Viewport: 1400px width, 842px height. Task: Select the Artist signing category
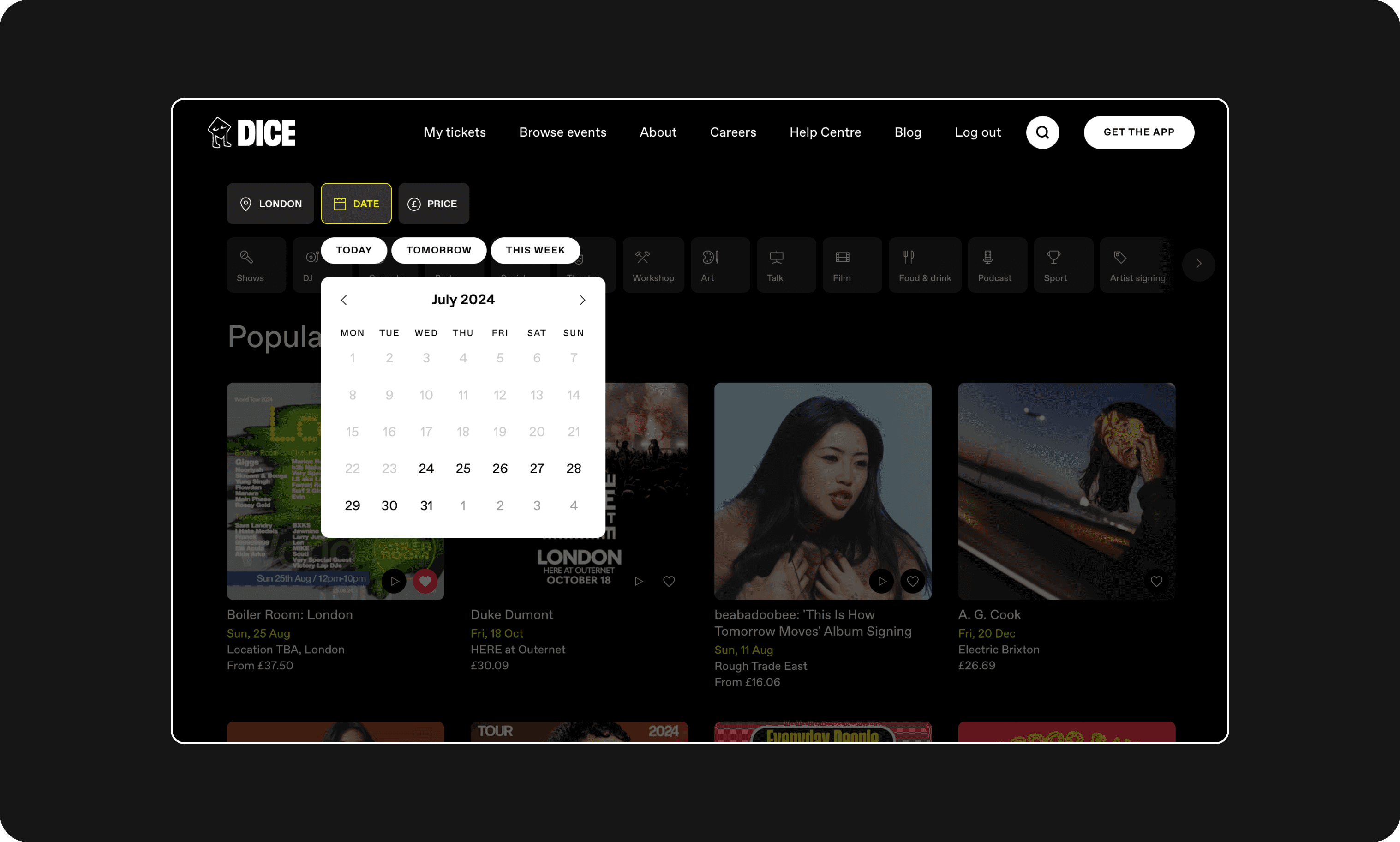[1137, 265]
